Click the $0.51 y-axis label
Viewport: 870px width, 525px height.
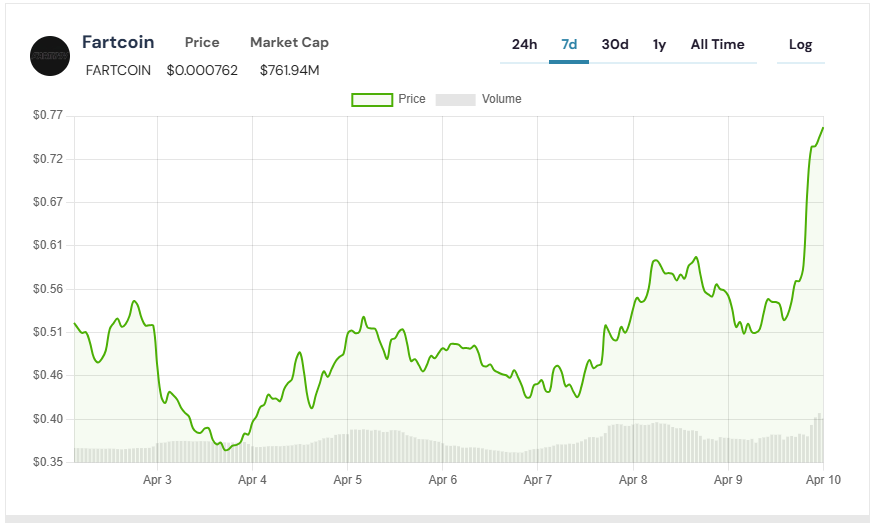coord(48,332)
